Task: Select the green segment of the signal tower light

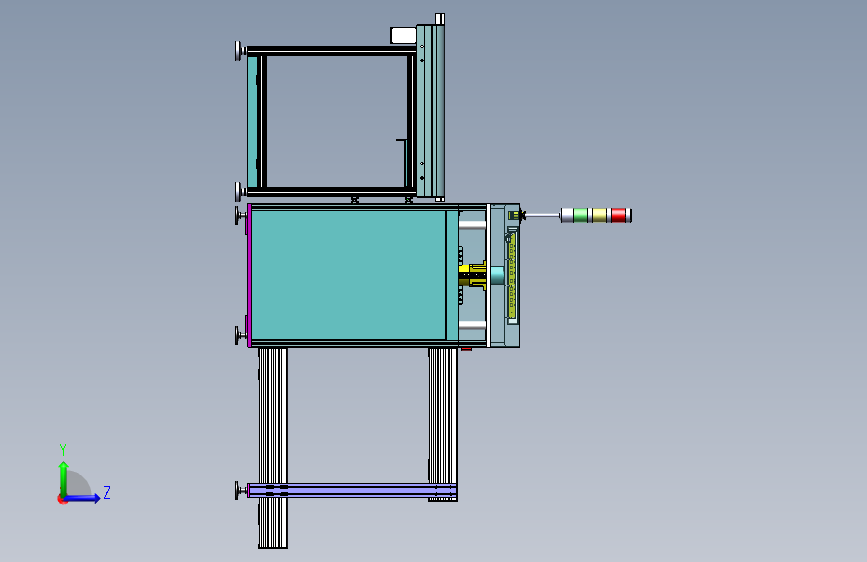Action: [581, 215]
